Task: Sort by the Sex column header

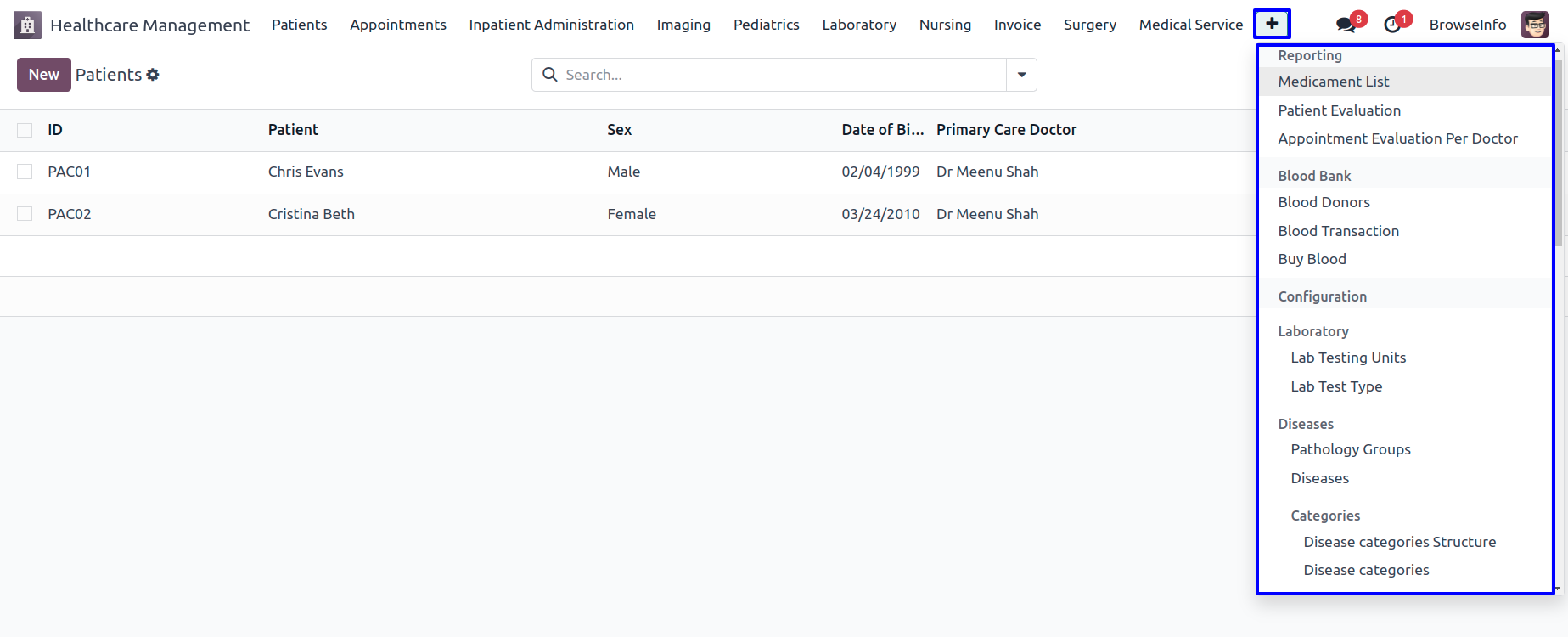Action: coord(619,130)
